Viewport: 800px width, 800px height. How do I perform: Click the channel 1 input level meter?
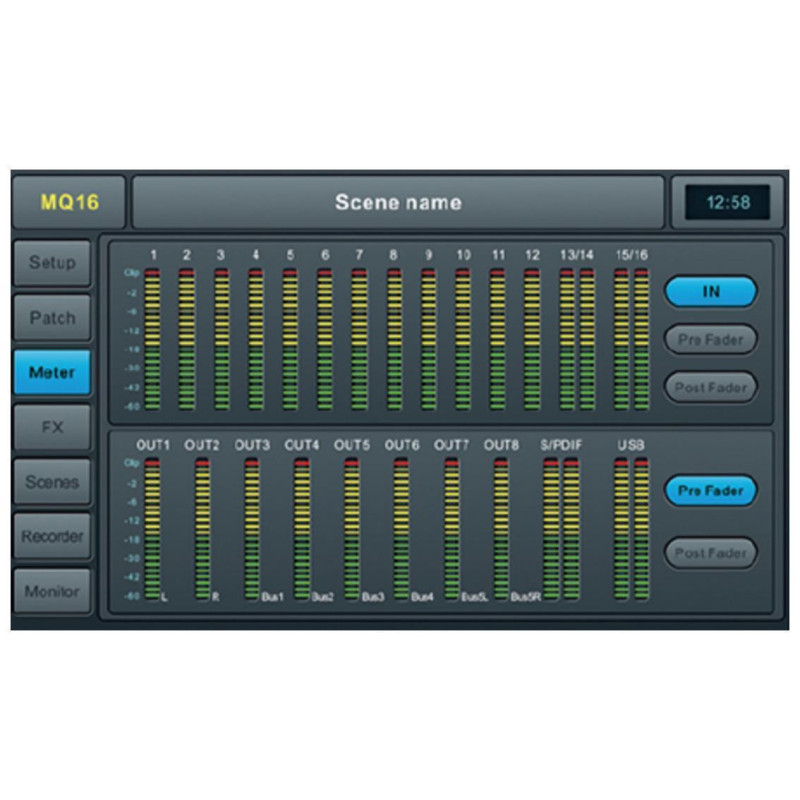point(152,340)
